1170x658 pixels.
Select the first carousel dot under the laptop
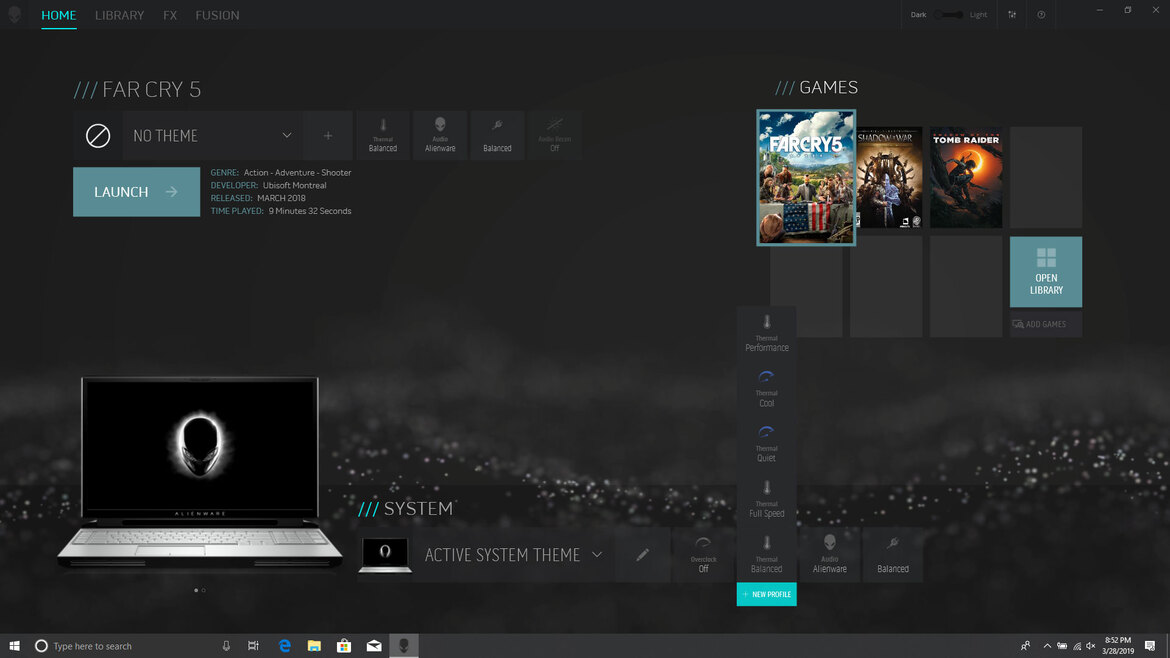[x=196, y=590]
